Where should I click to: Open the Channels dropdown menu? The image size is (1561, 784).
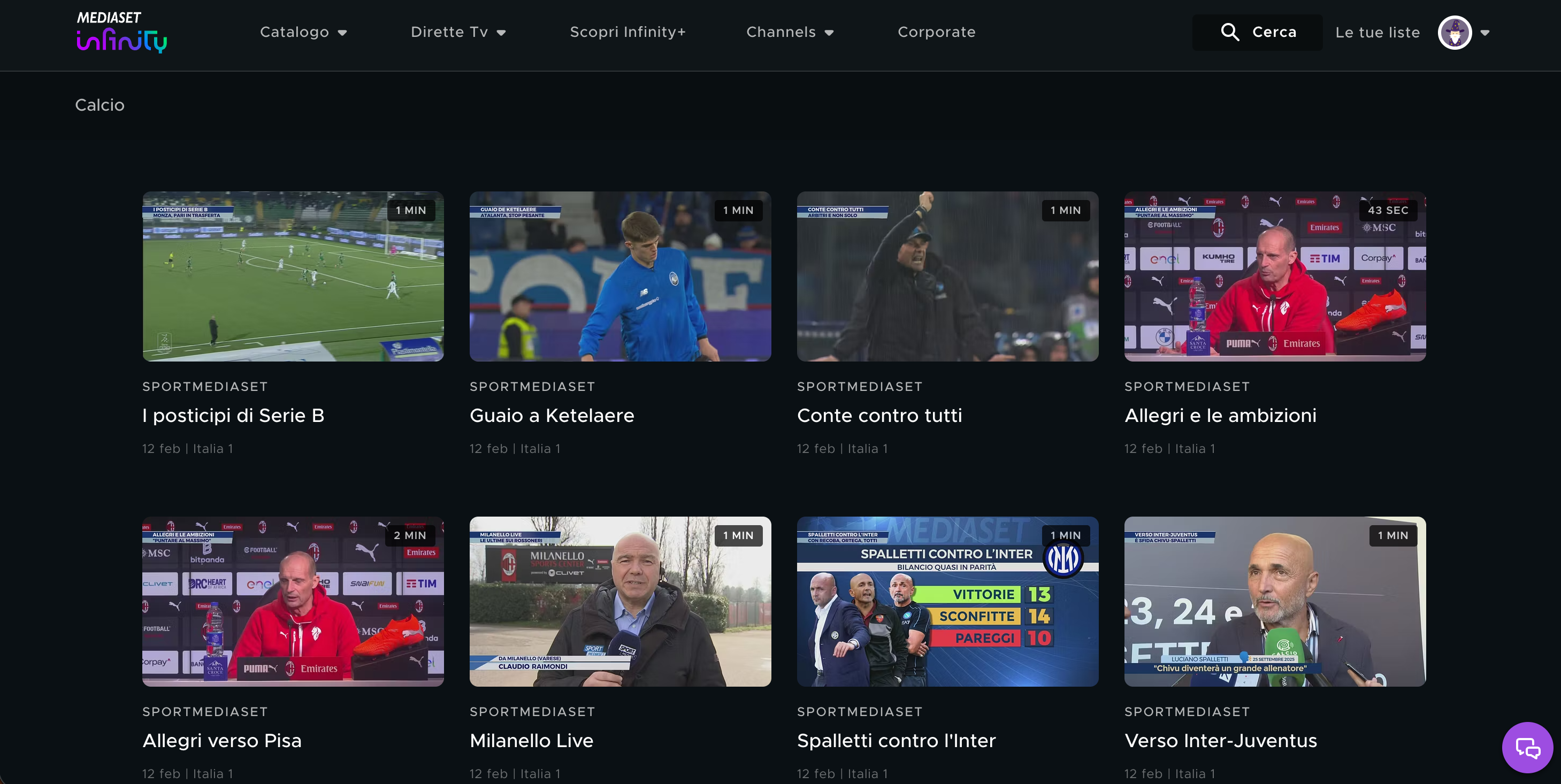pos(790,32)
